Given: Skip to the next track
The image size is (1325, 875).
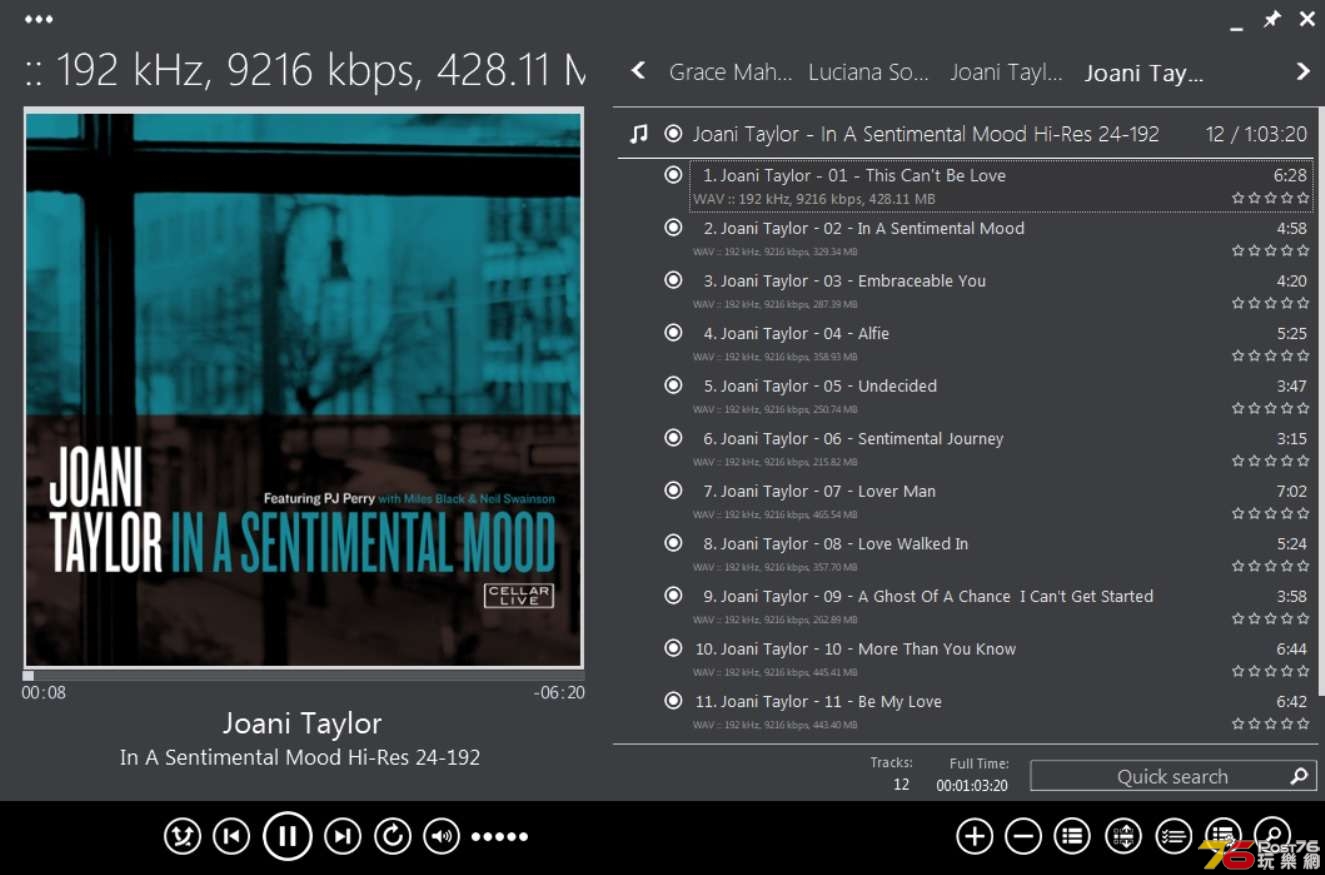Looking at the screenshot, I should 342,836.
